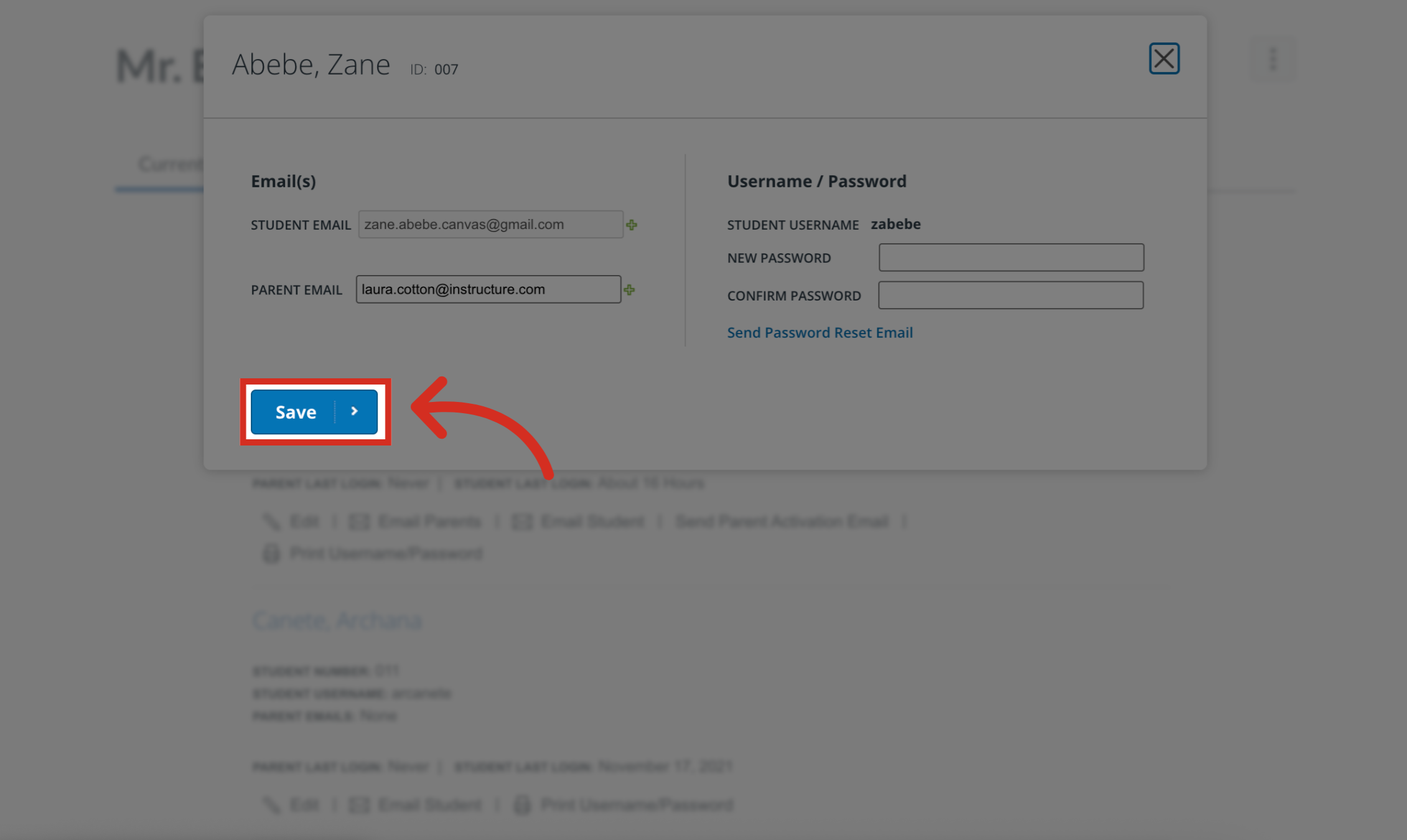The height and width of the screenshot is (840, 1407).
Task: Click green plus beside student email
Action: tap(632, 225)
